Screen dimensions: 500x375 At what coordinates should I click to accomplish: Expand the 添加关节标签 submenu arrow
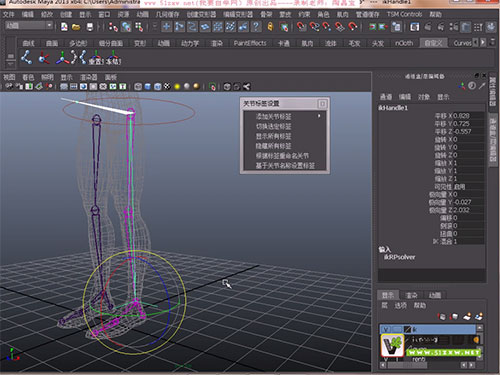pos(319,116)
